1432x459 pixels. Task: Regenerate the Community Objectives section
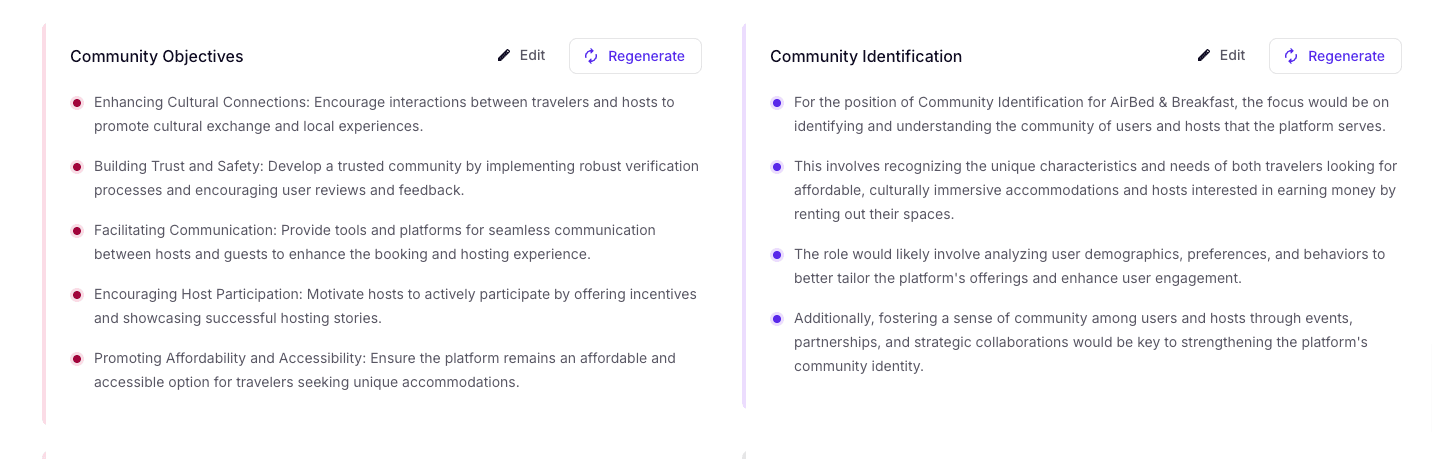635,56
